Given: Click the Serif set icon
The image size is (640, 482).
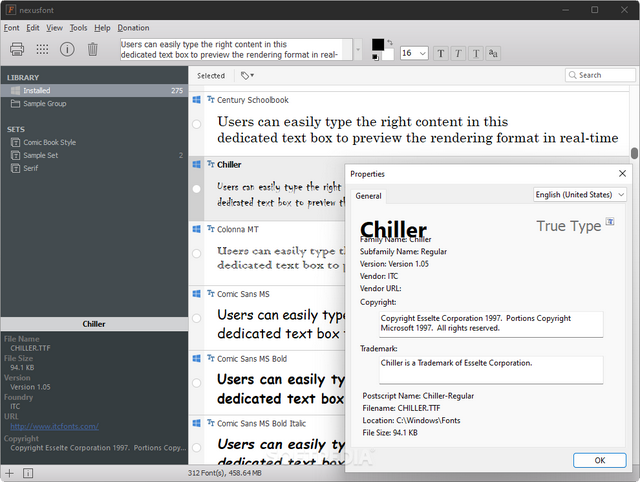Looking at the screenshot, I should click(x=15, y=168).
